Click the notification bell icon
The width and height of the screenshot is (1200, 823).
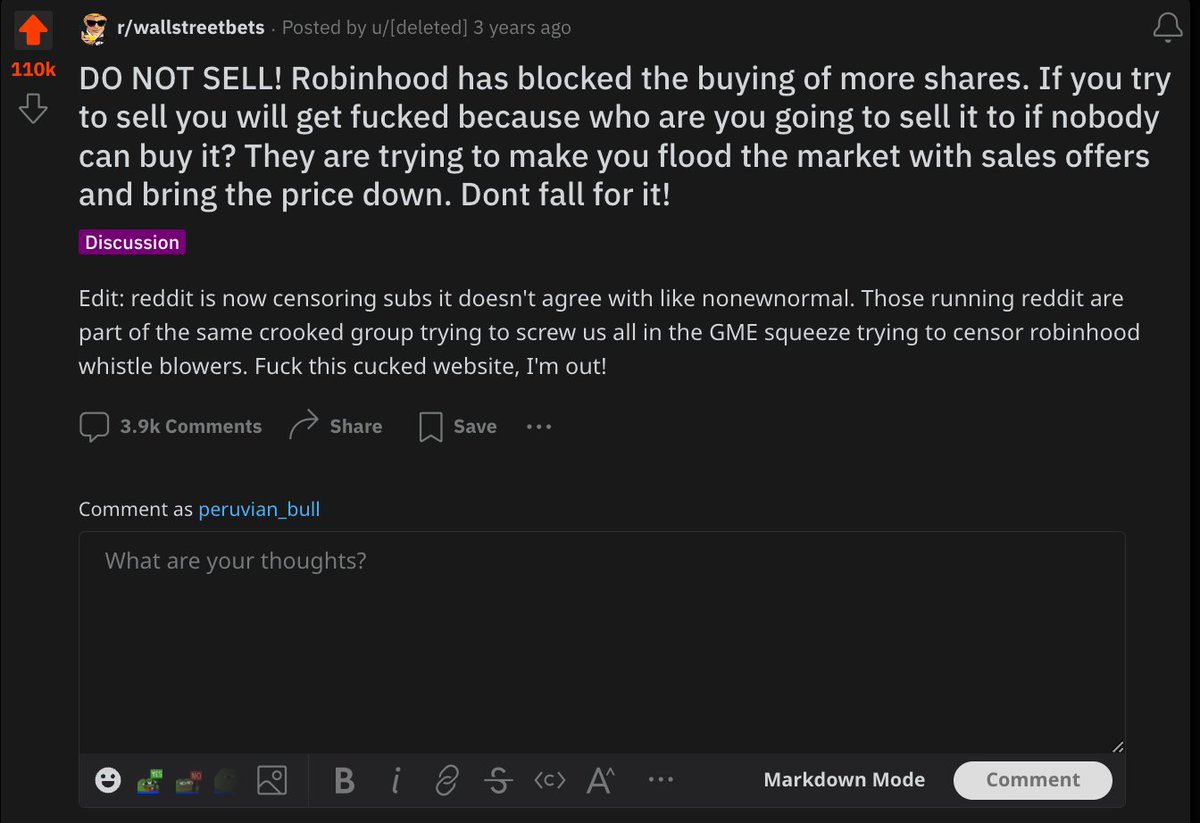[x=1167, y=29]
